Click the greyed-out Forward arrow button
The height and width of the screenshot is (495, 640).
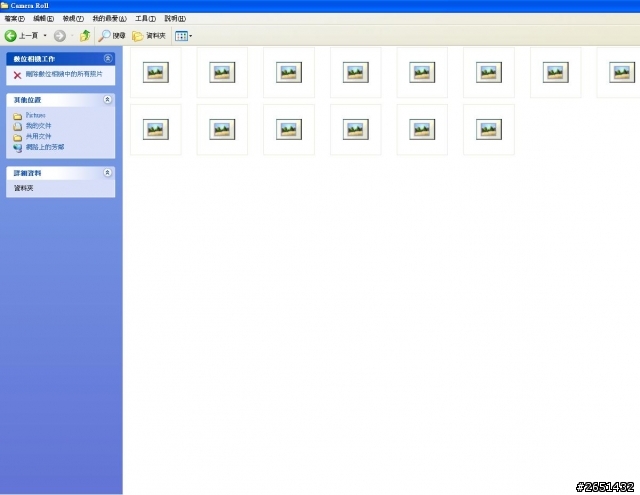coord(60,36)
